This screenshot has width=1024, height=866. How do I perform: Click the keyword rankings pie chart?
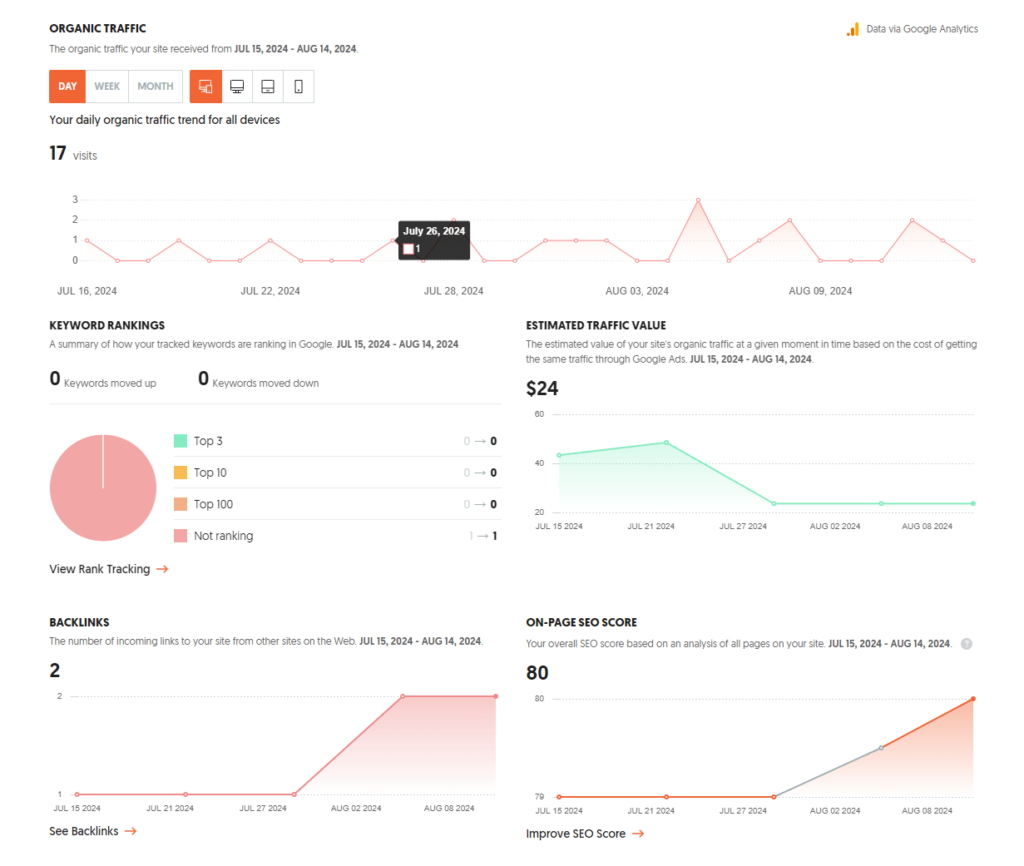tap(103, 488)
